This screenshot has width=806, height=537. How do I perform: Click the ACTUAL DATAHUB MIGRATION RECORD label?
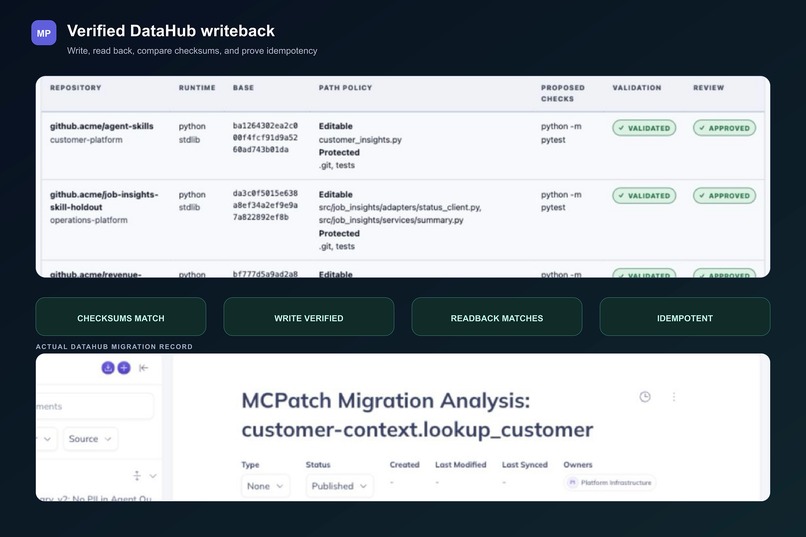114,346
